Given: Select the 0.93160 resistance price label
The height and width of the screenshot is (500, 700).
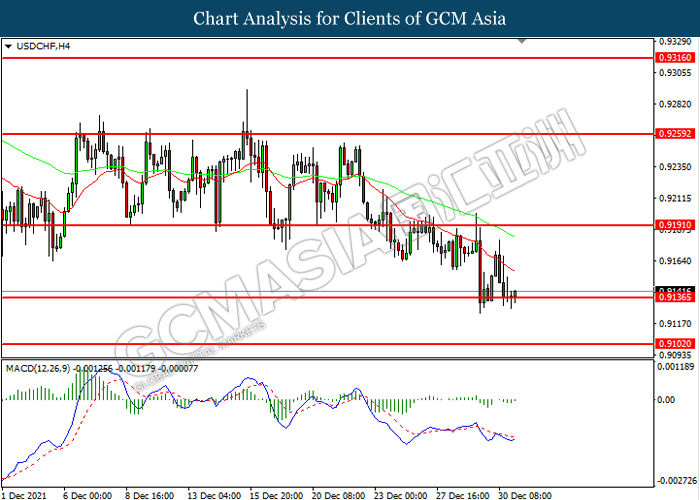Looking at the screenshot, I should pyautogui.click(x=675, y=58).
